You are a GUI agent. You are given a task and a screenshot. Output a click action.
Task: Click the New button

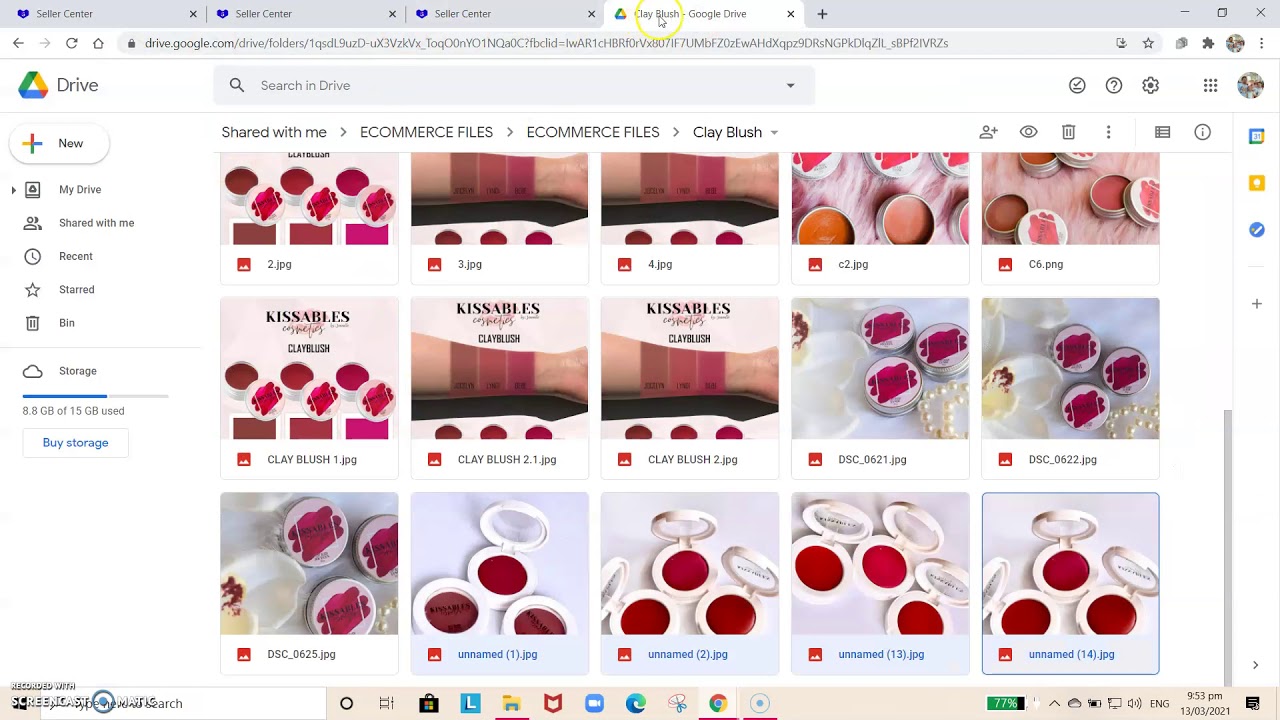coord(59,143)
